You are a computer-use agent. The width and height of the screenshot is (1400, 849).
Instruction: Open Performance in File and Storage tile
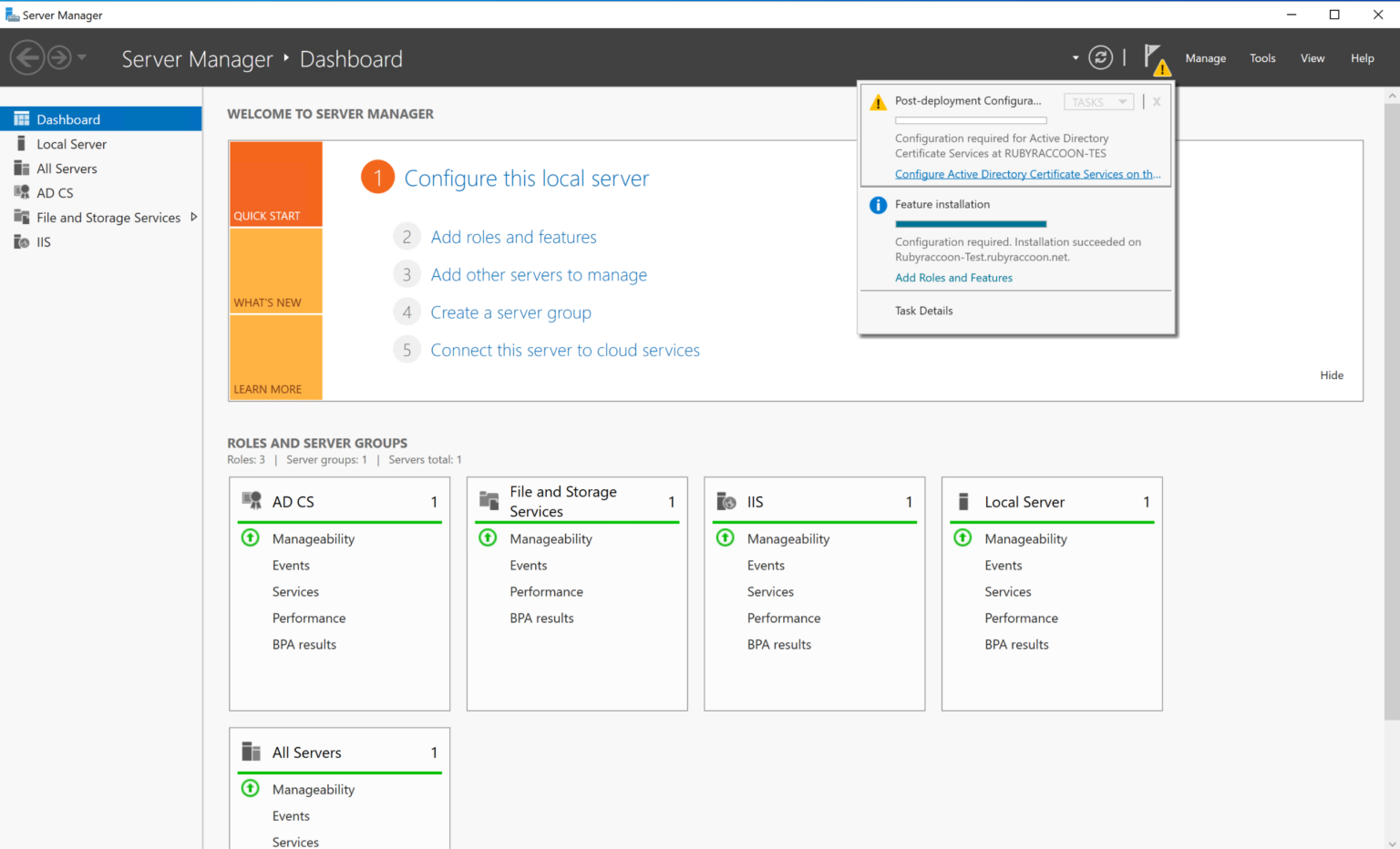[x=546, y=592]
